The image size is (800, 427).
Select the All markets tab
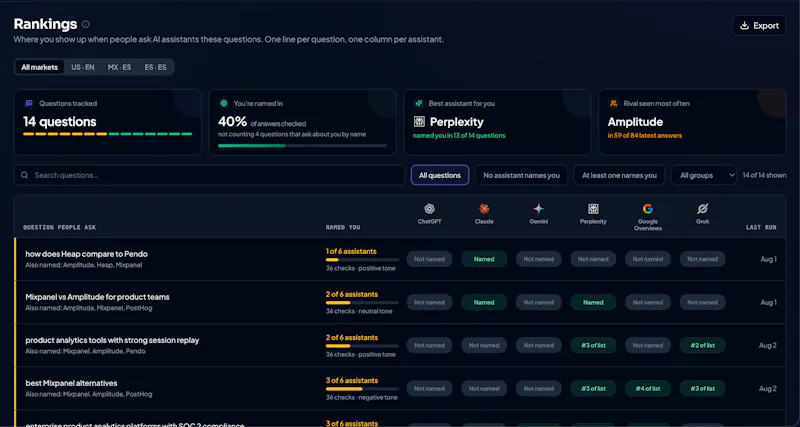[39, 67]
